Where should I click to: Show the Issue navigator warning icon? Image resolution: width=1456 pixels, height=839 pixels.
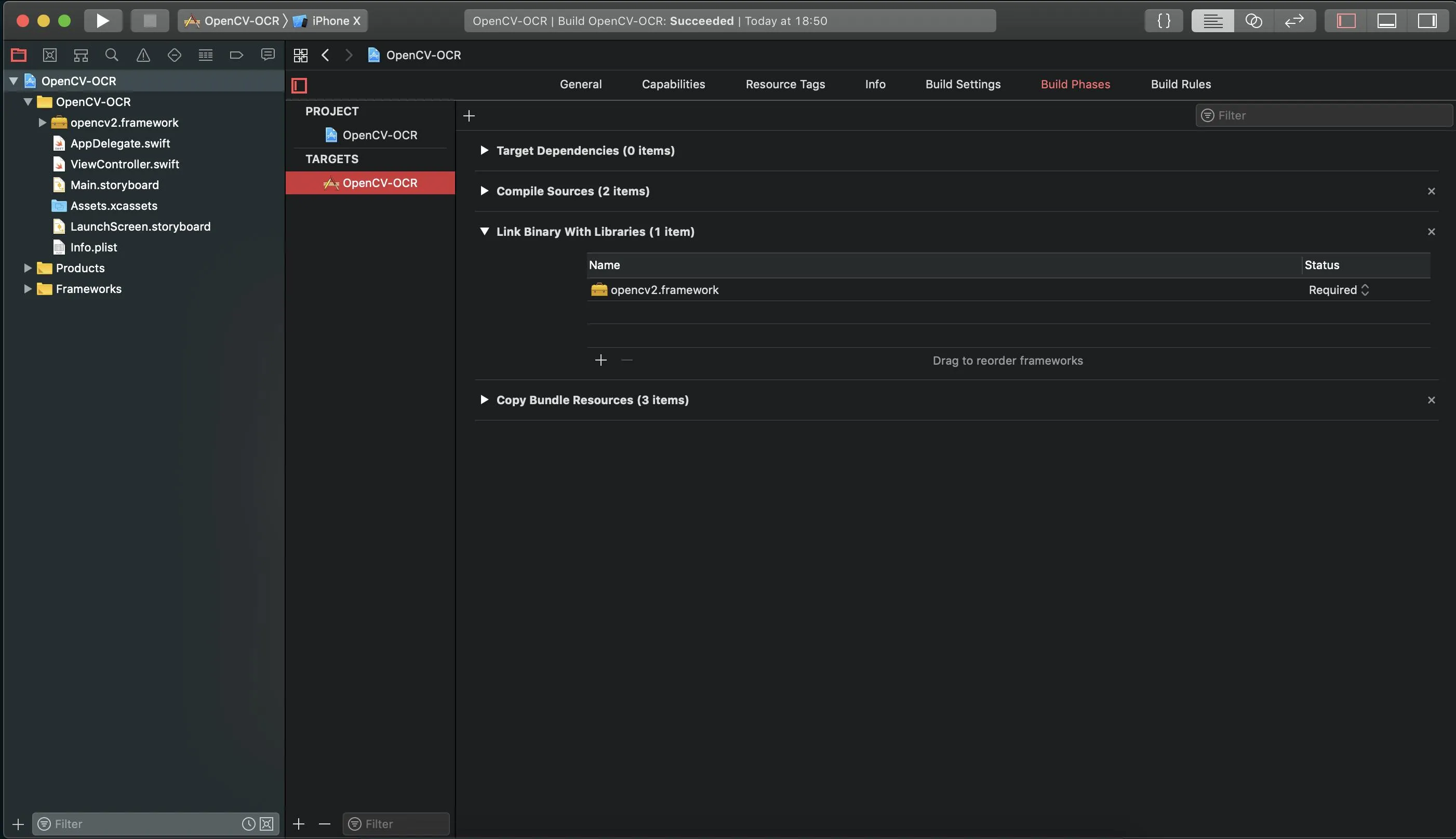pos(143,55)
